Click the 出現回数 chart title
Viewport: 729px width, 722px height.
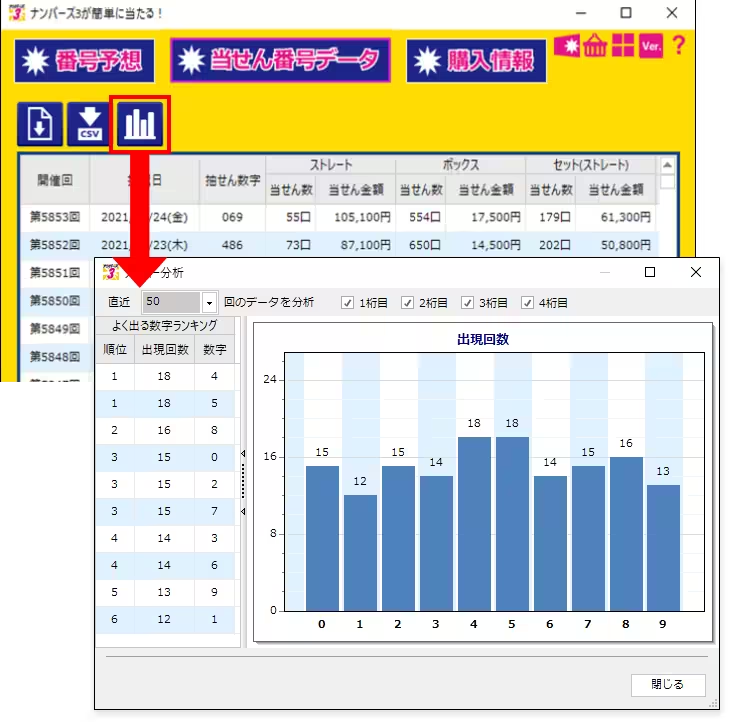pos(483,339)
